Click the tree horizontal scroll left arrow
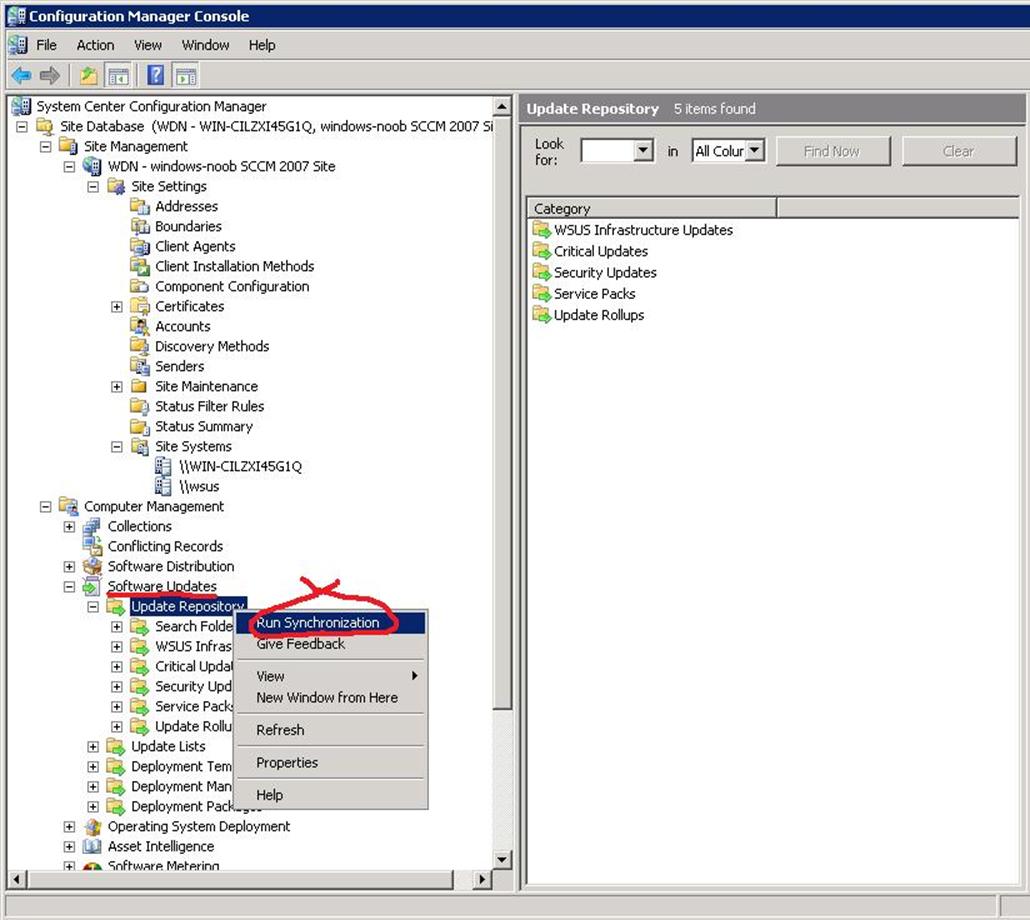The image size is (1030, 920). tap(16, 879)
